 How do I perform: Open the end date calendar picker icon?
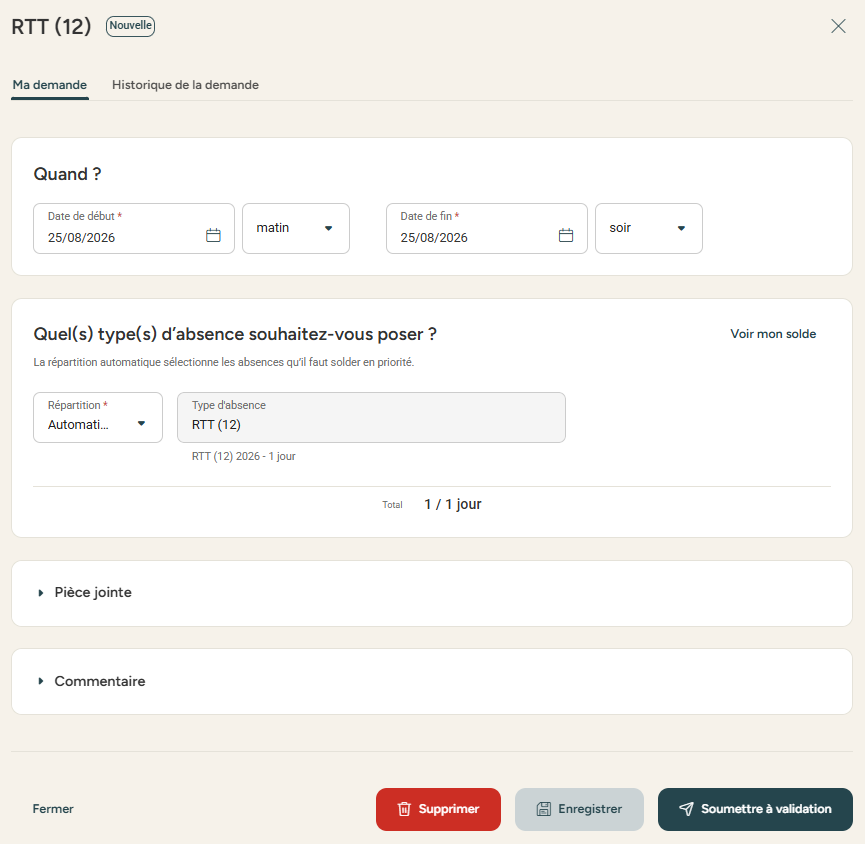[566, 235]
